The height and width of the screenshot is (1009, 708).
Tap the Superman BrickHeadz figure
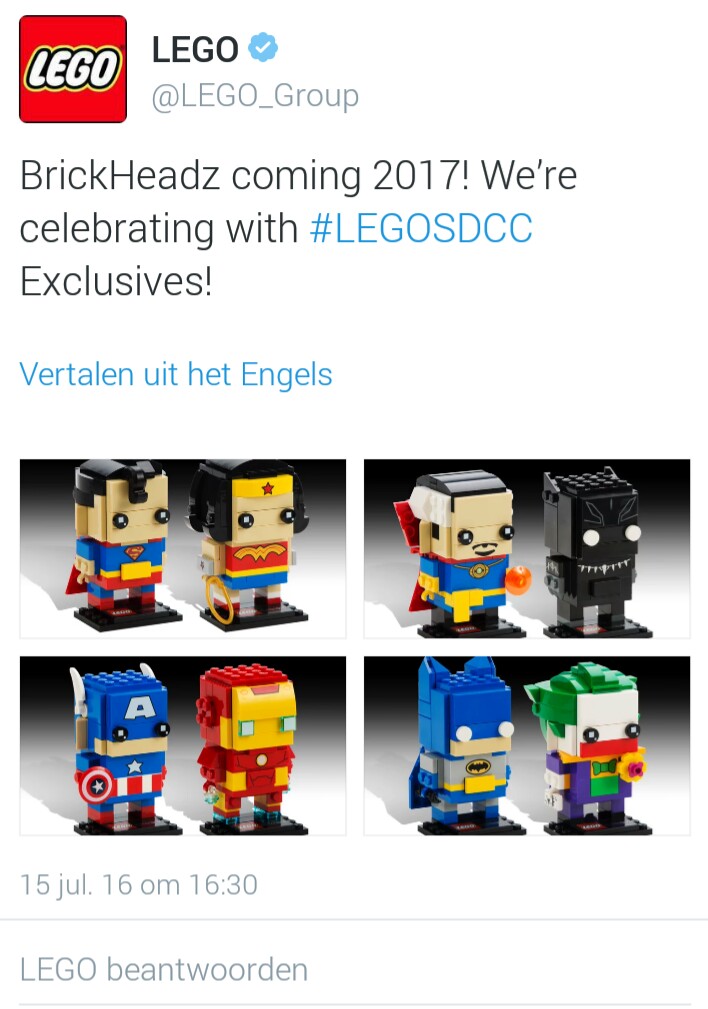pos(122,544)
